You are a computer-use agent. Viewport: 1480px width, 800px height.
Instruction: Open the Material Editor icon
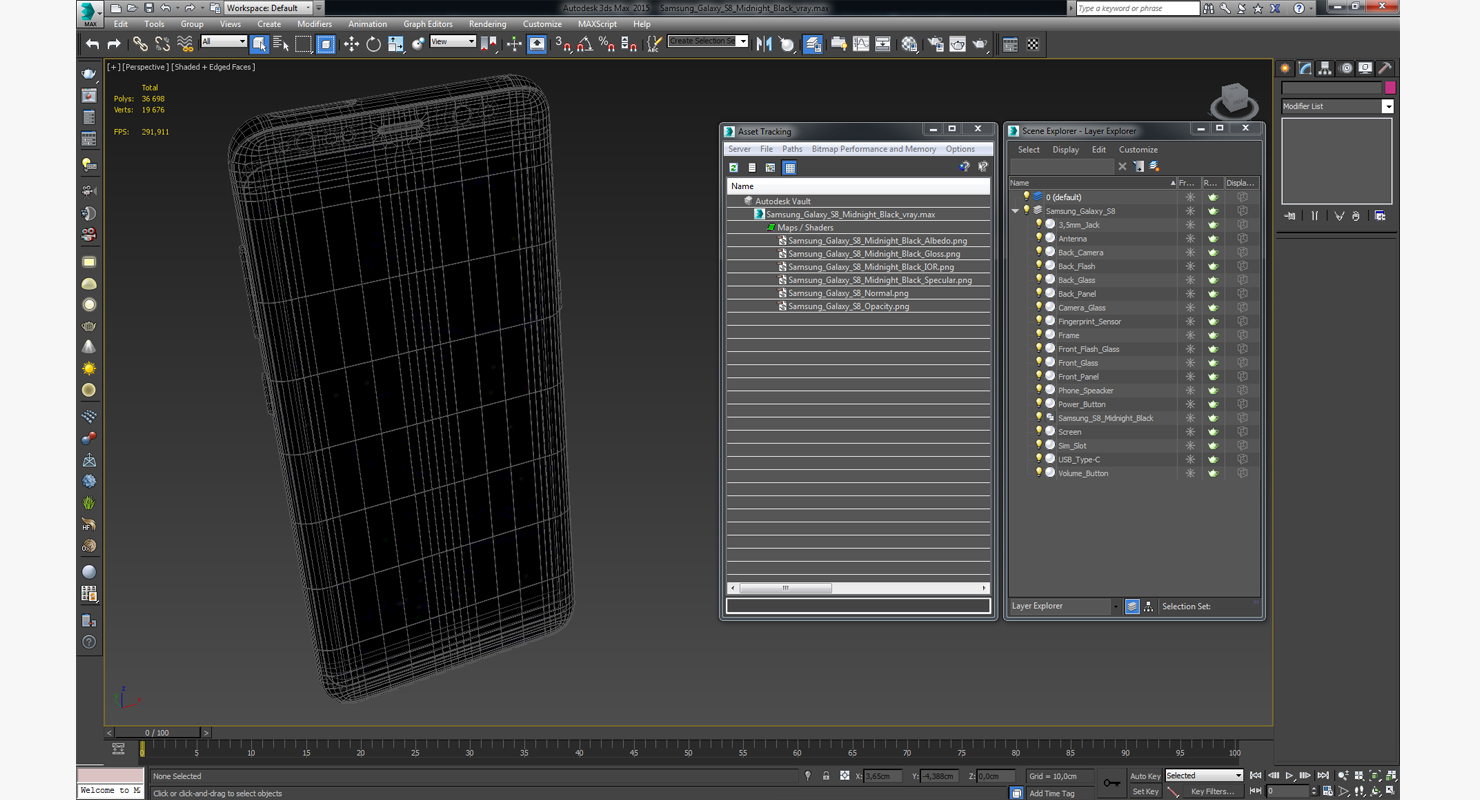(909, 44)
